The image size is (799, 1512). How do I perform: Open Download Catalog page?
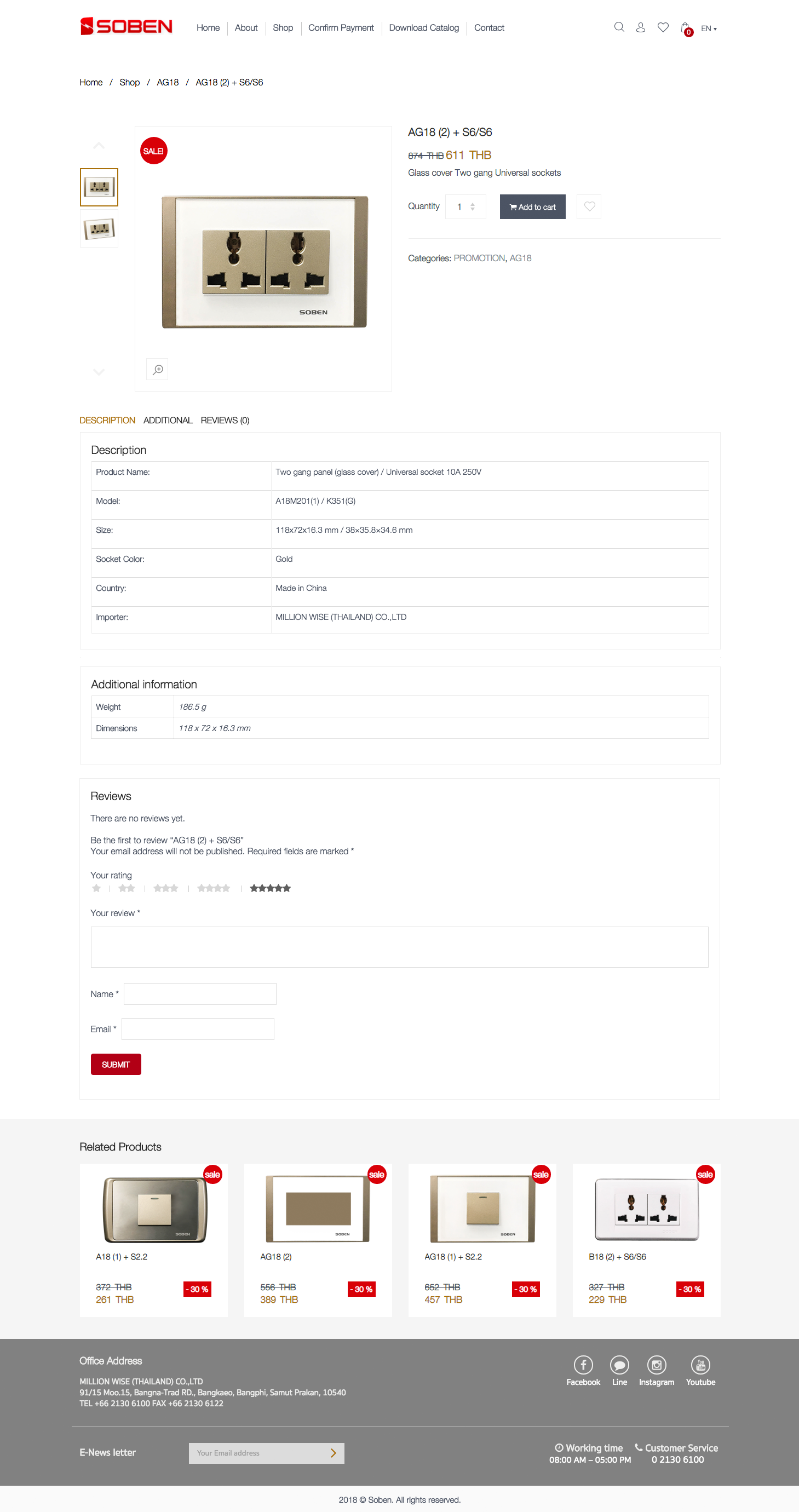click(x=424, y=27)
